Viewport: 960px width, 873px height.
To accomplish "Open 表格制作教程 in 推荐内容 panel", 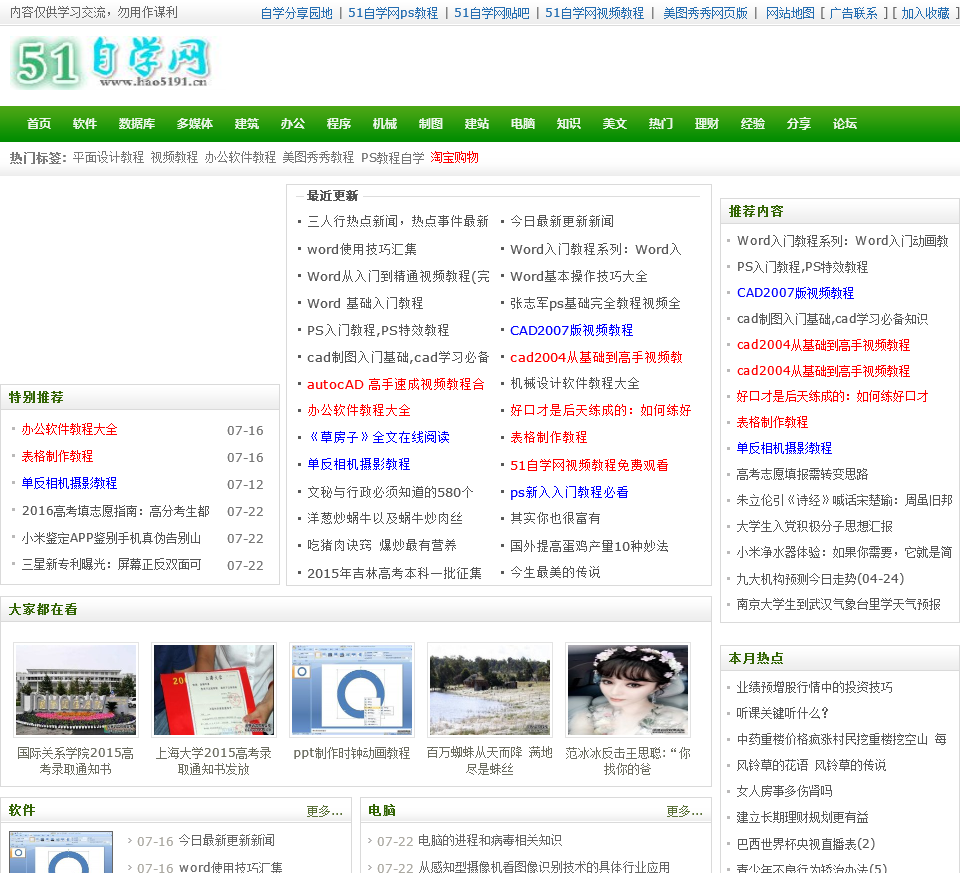I will (x=772, y=422).
